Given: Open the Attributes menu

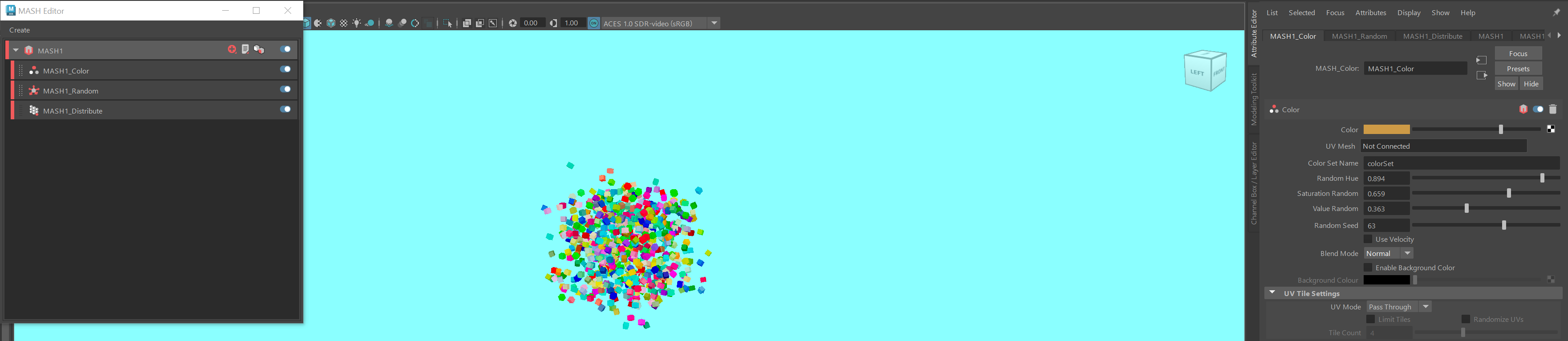Looking at the screenshot, I should (1370, 13).
